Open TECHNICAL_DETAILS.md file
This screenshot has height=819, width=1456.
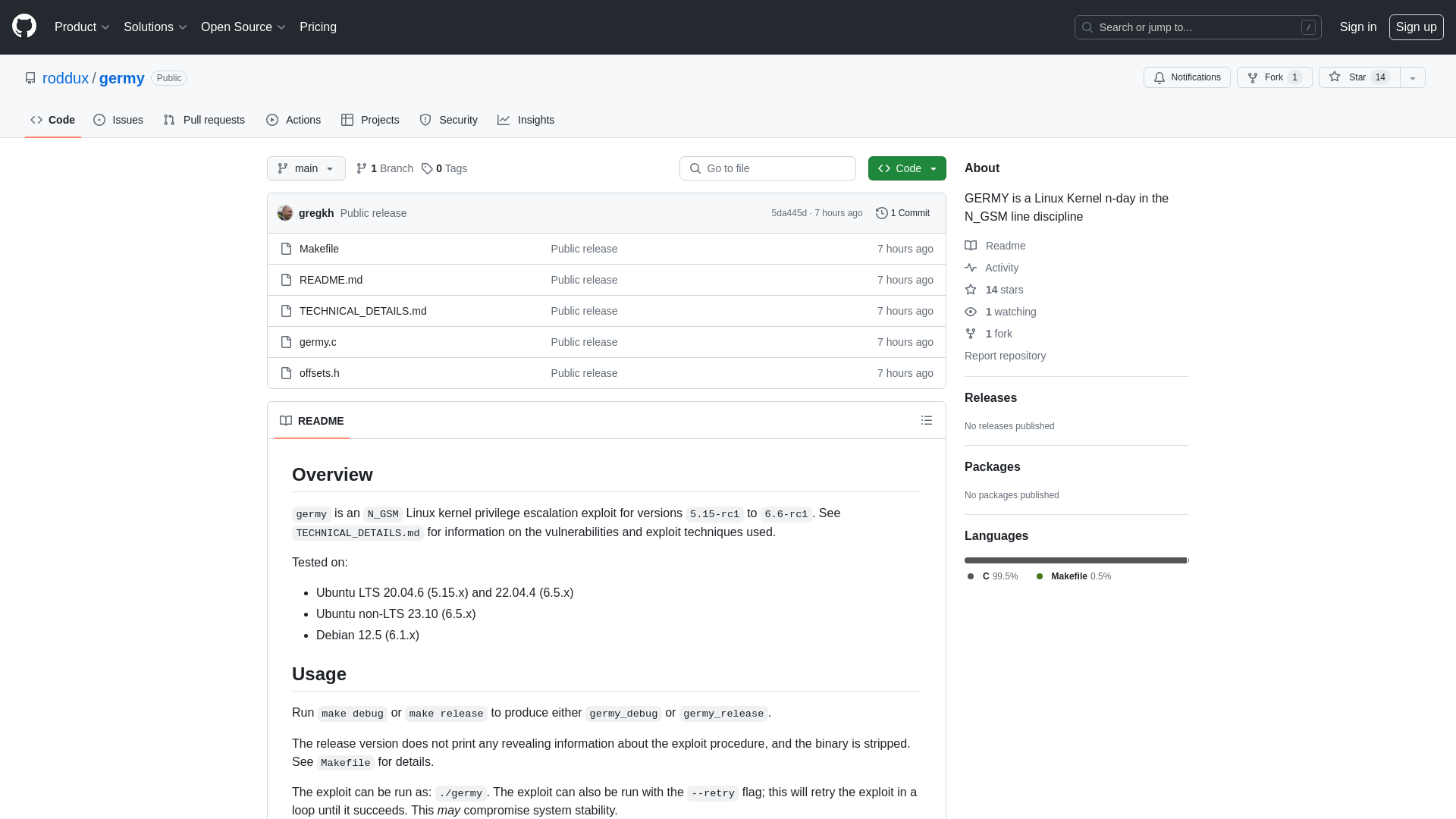(363, 311)
